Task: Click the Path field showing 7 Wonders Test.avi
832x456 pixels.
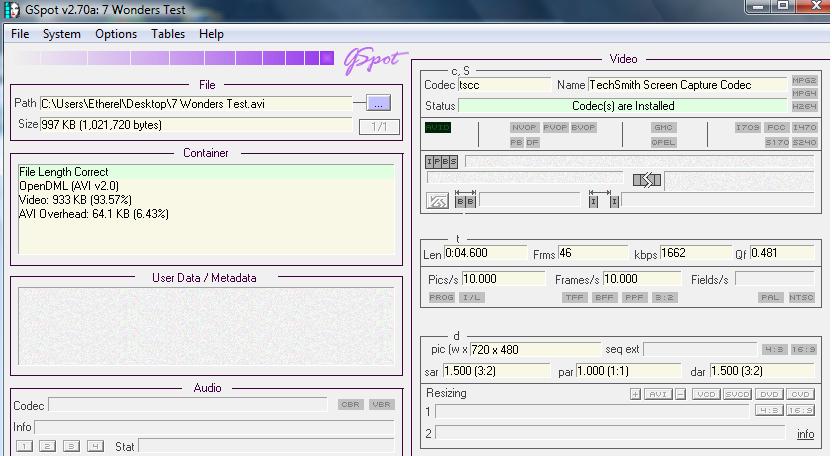Action: tap(196, 104)
